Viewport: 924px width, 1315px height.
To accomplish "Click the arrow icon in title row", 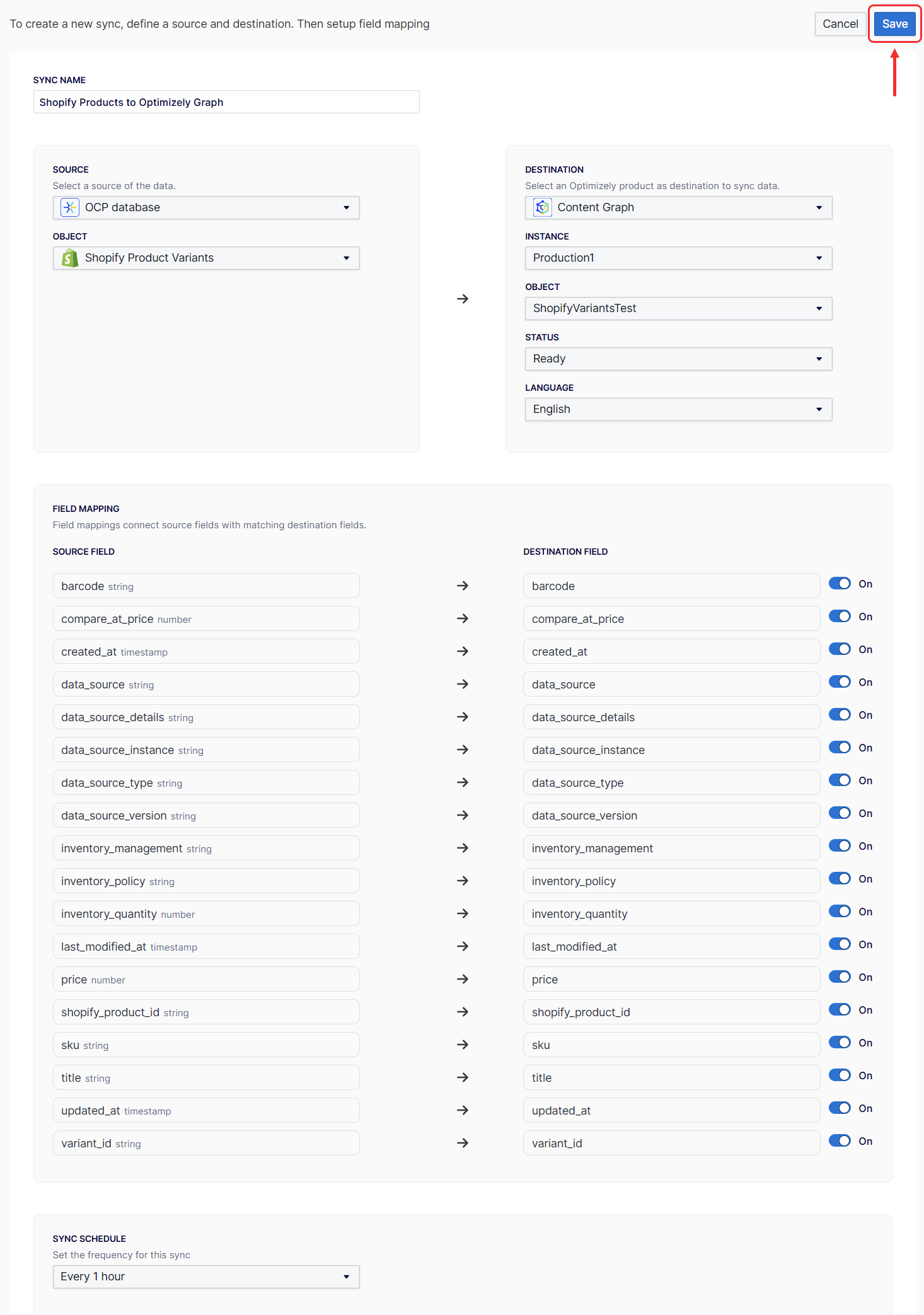I will click(463, 1077).
